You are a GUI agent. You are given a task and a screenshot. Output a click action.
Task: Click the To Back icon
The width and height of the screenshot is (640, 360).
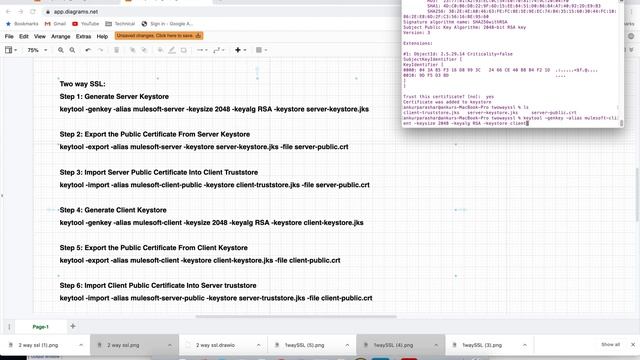[144, 50]
